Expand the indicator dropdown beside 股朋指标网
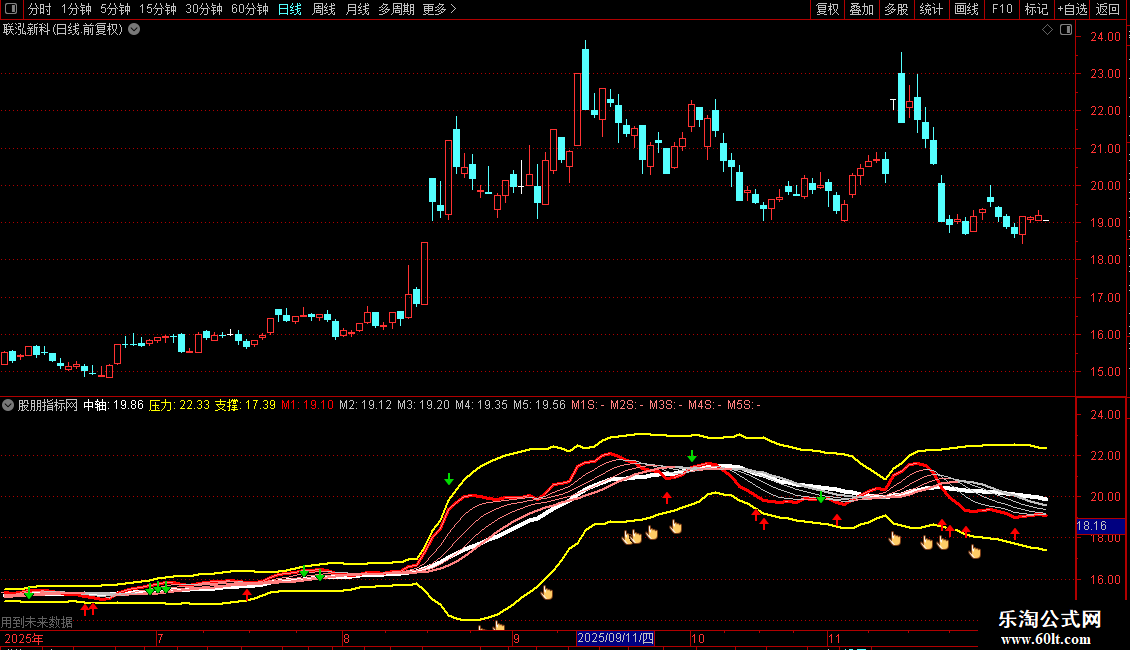The height and width of the screenshot is (650, 1130). click(x=8, y=405)
